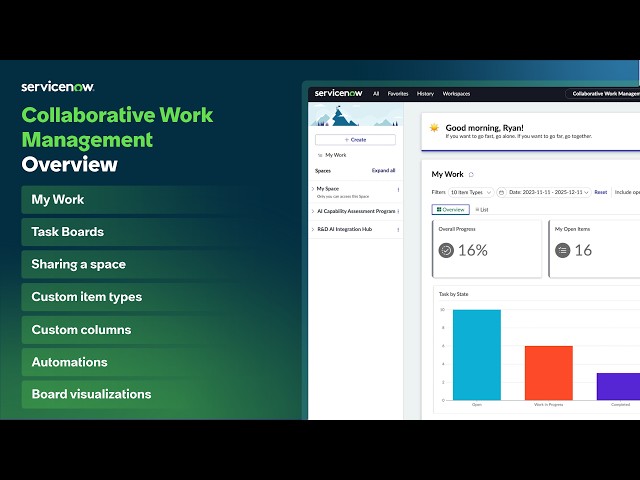
Task: Expand the My Space chevron
Action: click(x=313, y=189)
